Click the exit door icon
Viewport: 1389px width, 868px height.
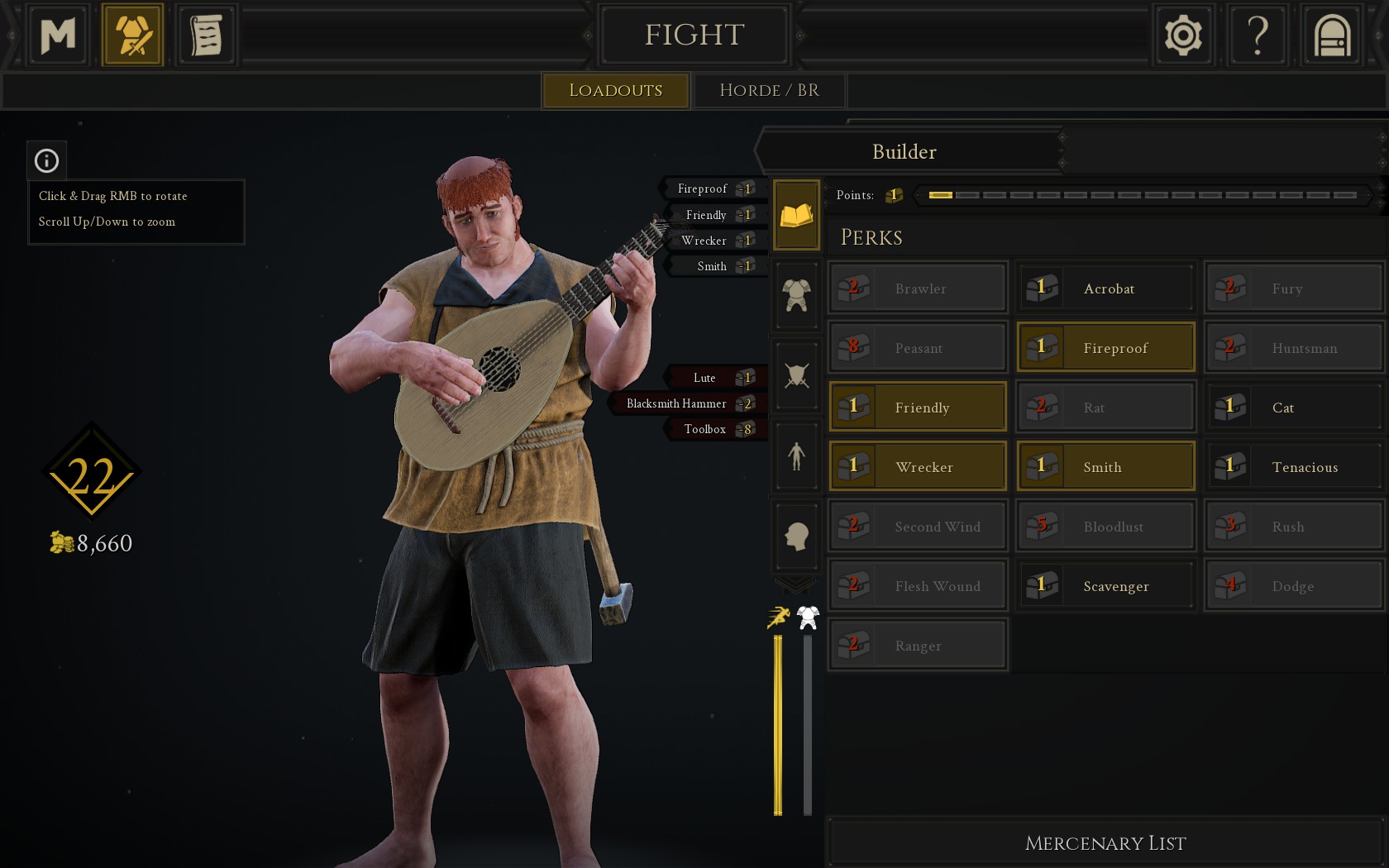click(x=1332, y=35)
